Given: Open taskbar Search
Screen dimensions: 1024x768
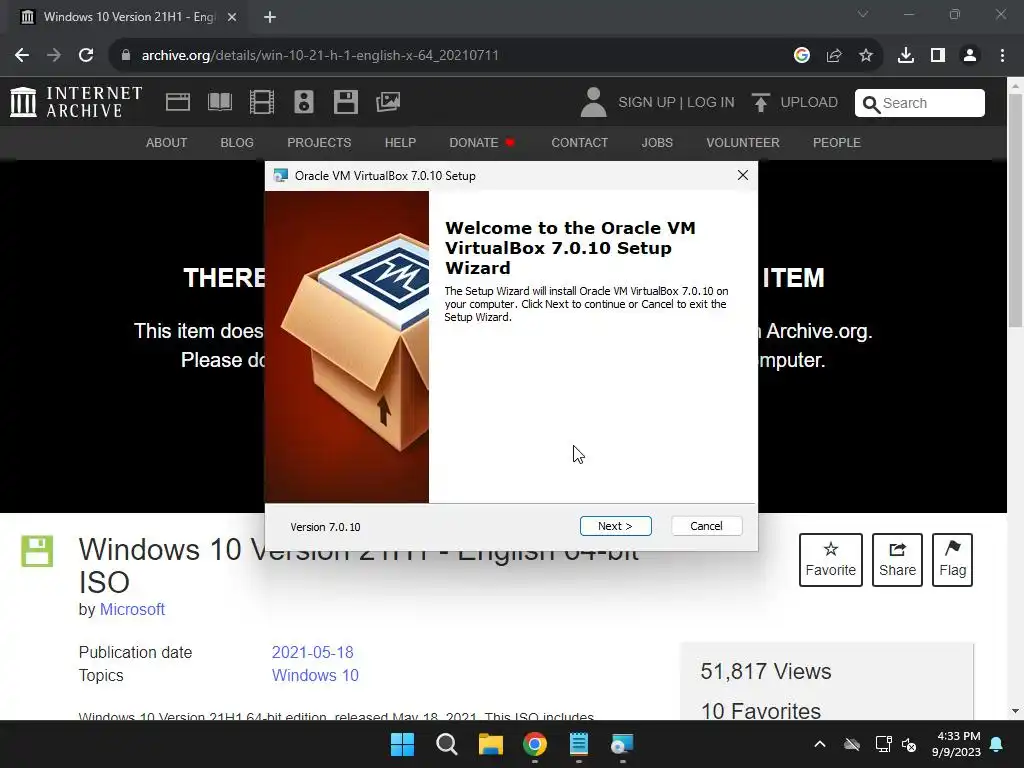Looking at the screenshot, I should click(x=447, y=744).
